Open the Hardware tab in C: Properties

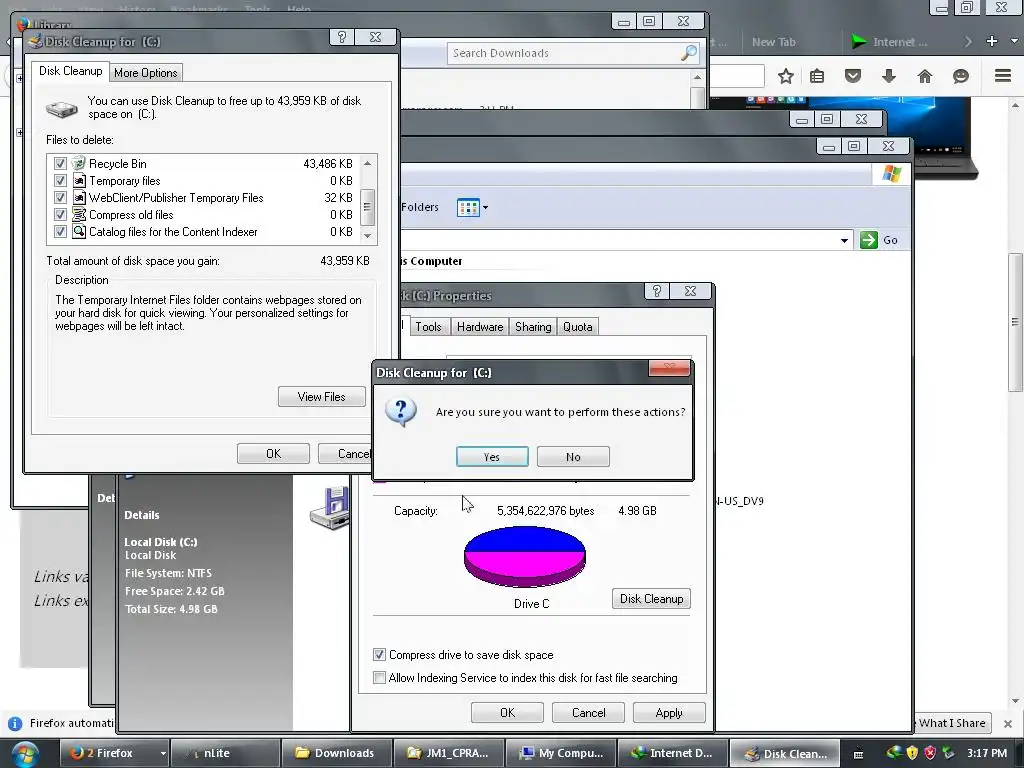click(x=479, y=327)
